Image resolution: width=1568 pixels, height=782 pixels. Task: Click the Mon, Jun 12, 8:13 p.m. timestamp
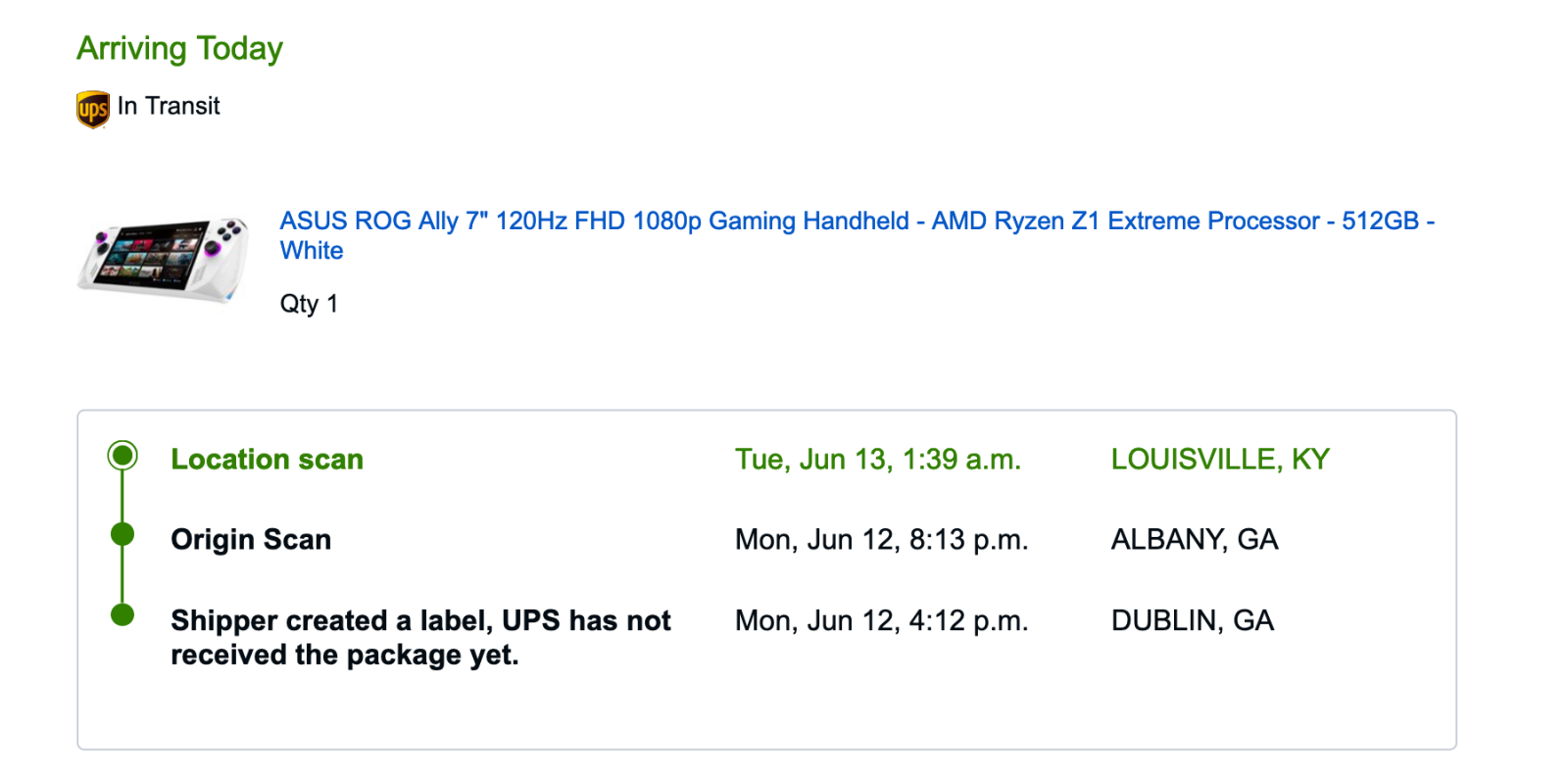tap(882, 539)
